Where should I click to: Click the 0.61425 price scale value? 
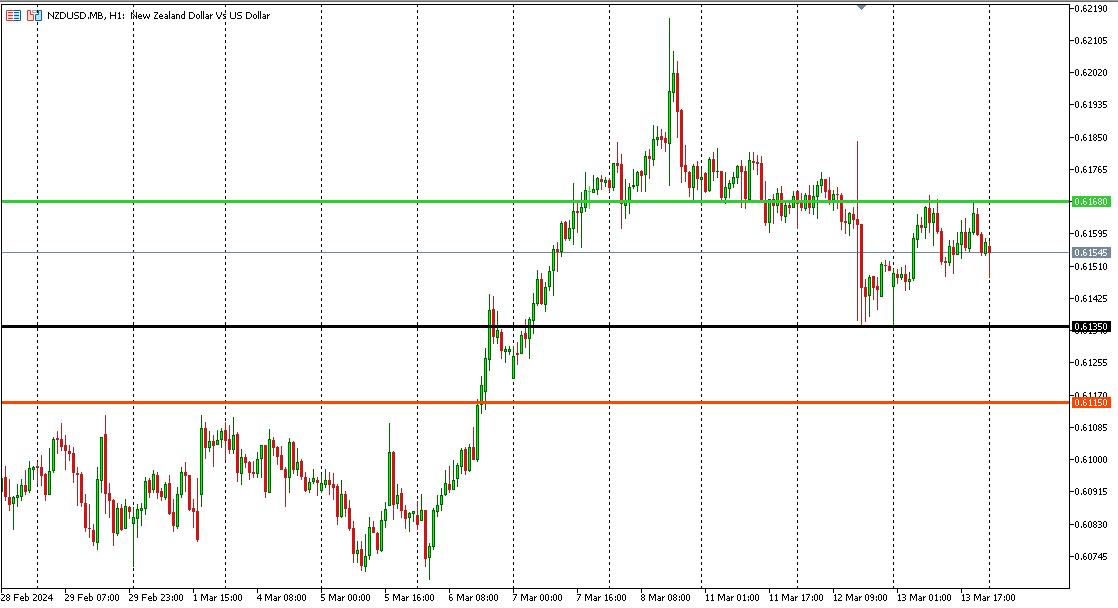pos(1091,299)
